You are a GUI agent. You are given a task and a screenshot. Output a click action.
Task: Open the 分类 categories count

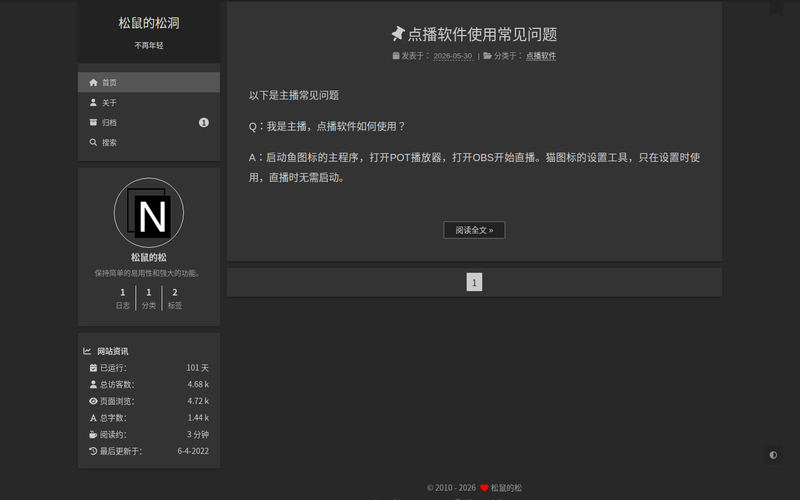[x=149, y=298]
